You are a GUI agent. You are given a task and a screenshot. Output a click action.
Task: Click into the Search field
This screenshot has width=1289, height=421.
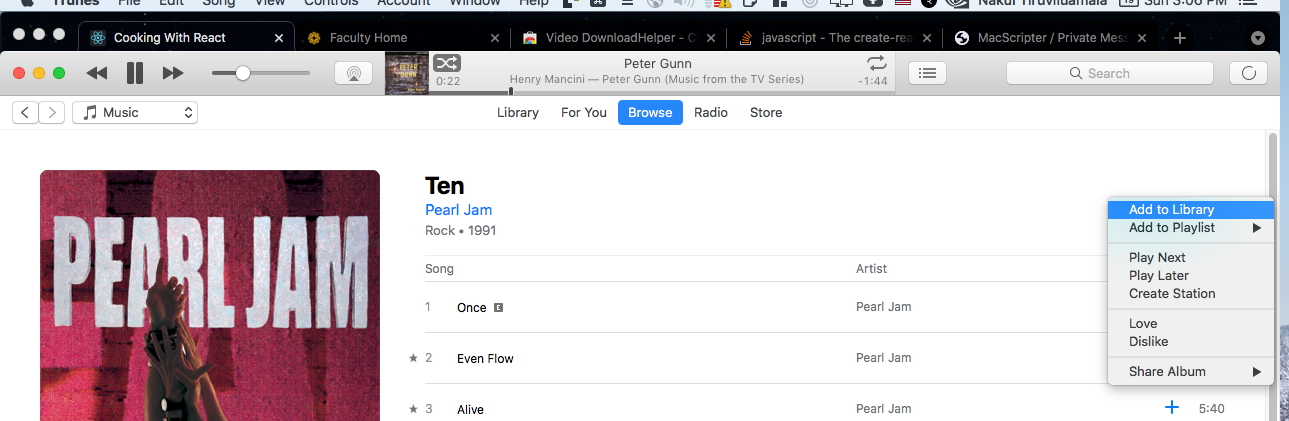point(1110,73)
